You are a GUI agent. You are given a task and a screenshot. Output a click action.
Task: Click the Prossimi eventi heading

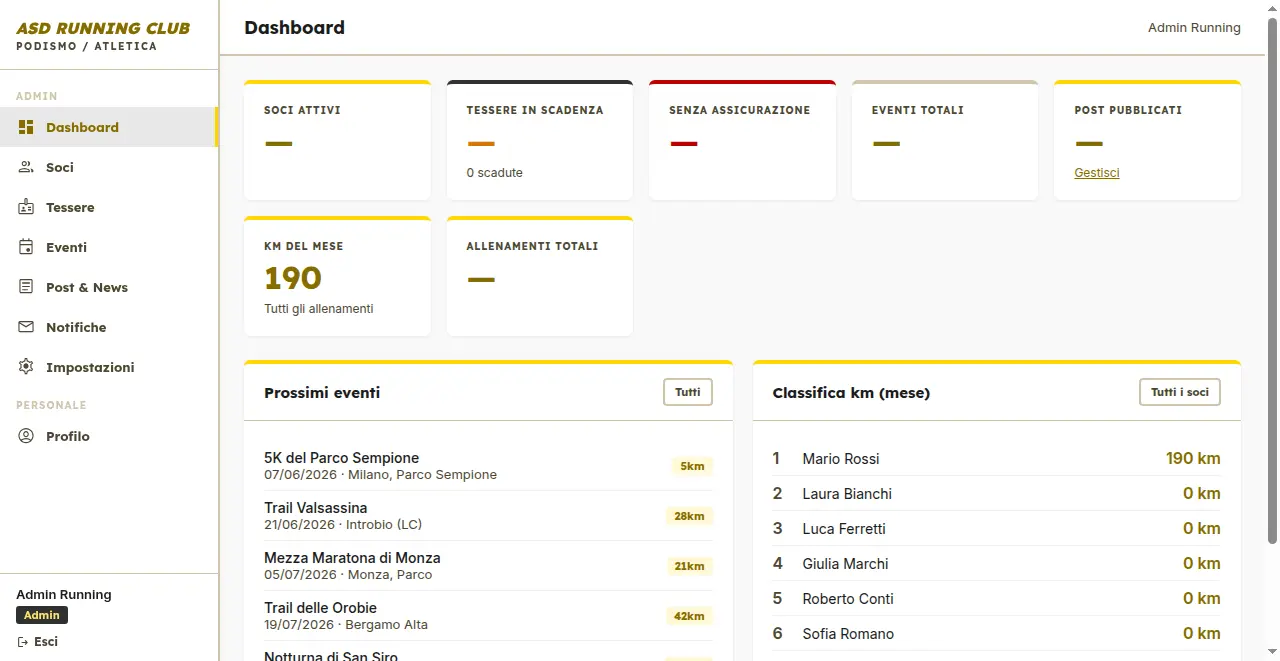click(x=322, y=393)
